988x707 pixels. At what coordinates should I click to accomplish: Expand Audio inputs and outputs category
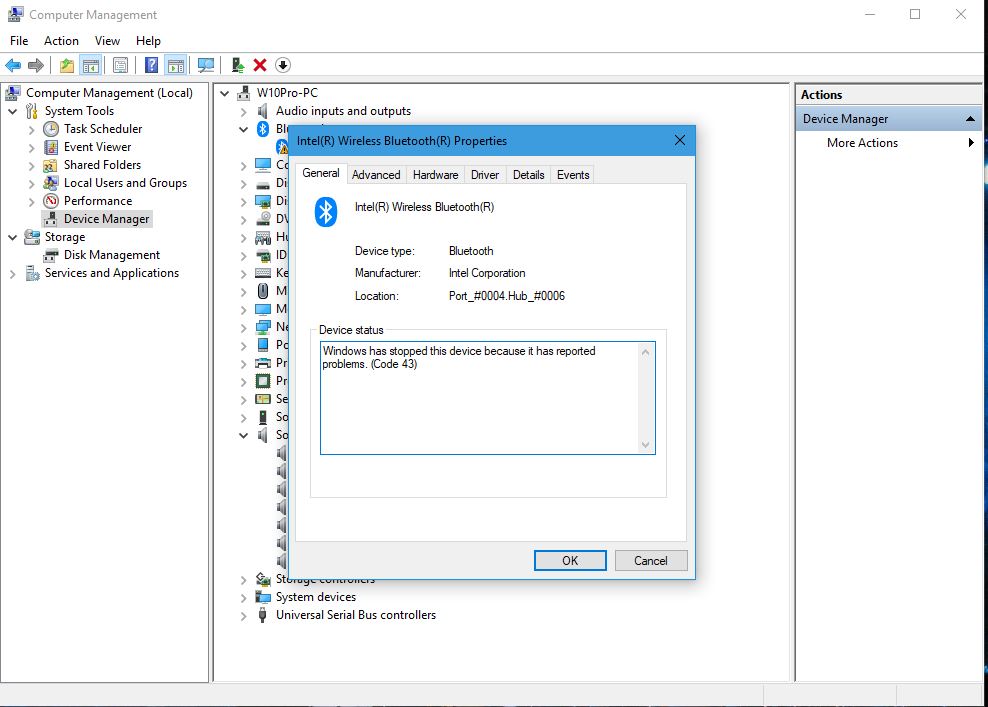(x=243, y=112)
